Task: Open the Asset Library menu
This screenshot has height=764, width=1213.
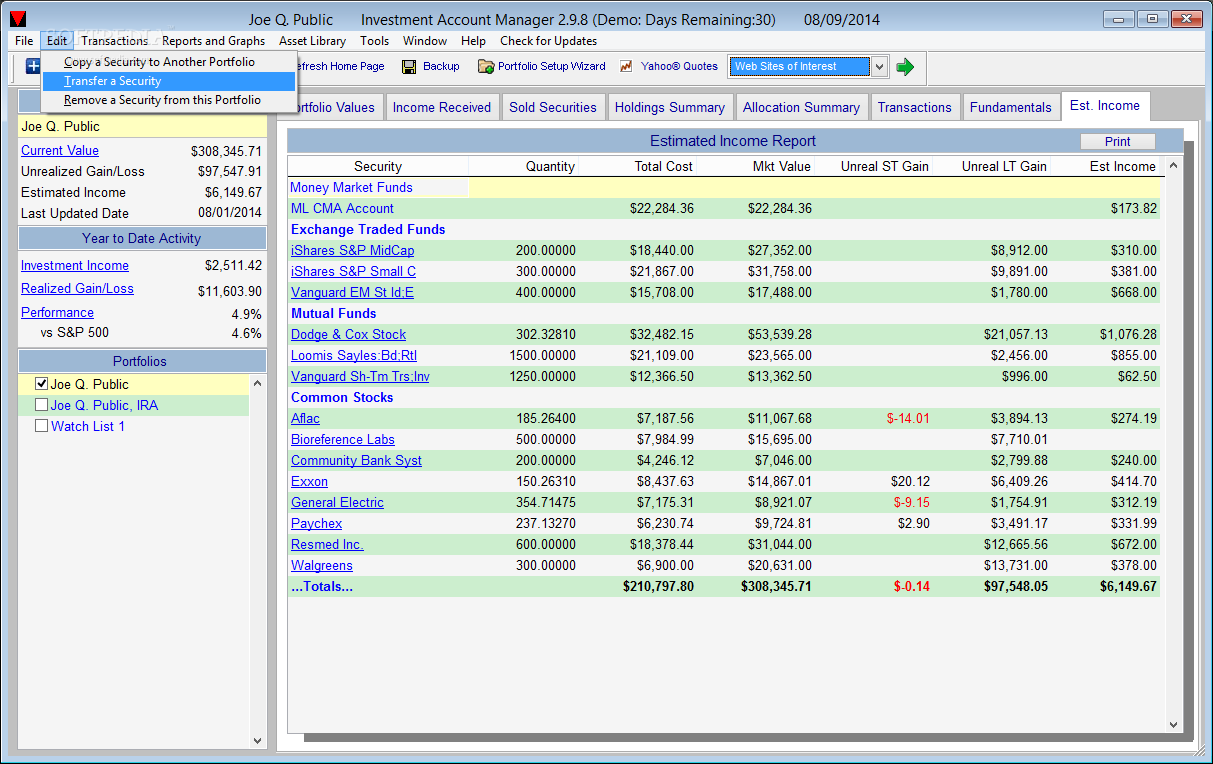Action: 312,41
